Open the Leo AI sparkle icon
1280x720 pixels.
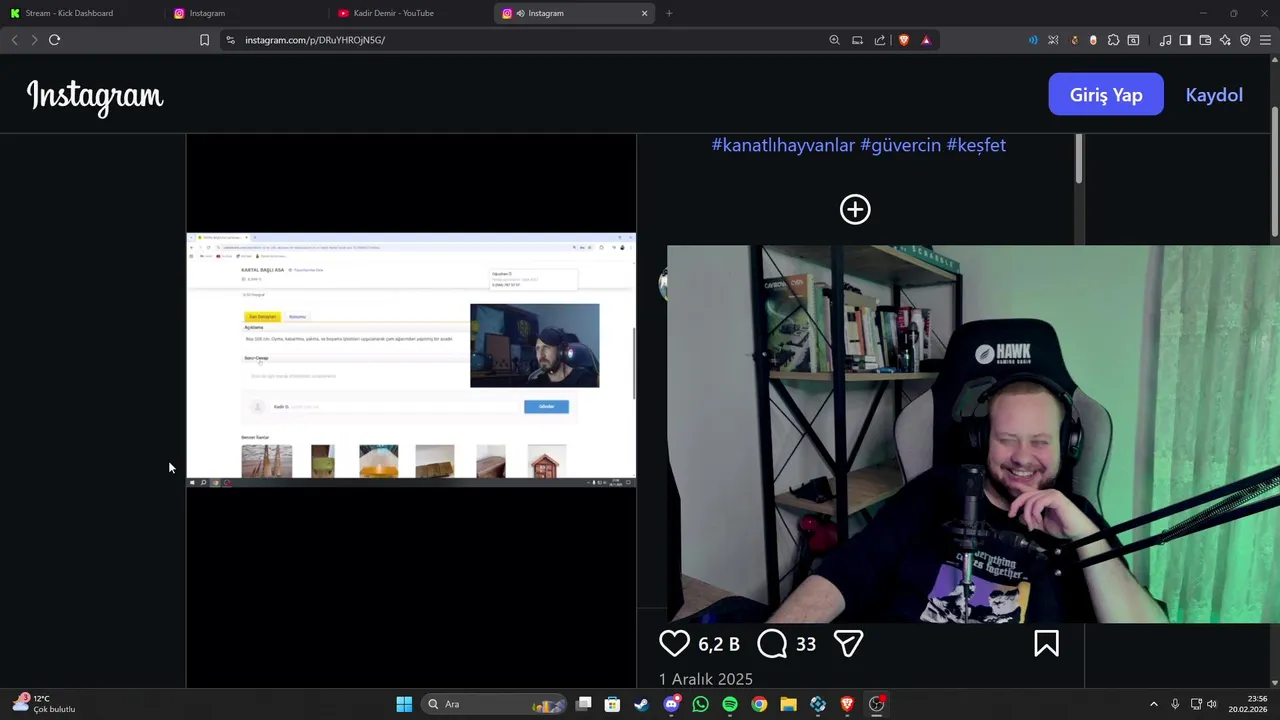[1225, 40]
